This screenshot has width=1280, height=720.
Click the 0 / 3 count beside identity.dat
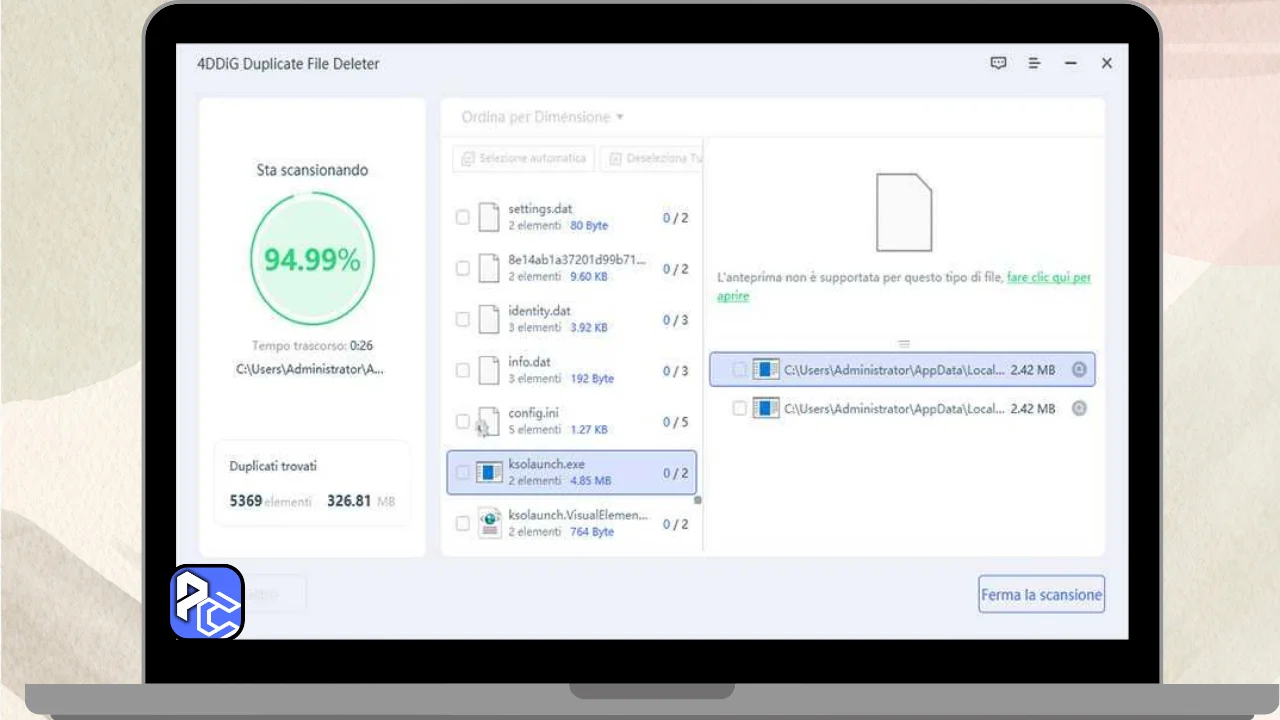tap(676, 319)
